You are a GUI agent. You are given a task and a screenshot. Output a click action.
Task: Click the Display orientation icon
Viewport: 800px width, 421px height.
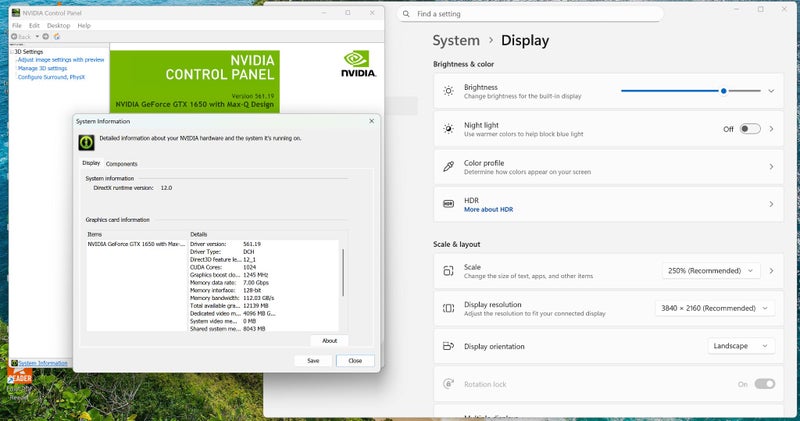[448, 346]
